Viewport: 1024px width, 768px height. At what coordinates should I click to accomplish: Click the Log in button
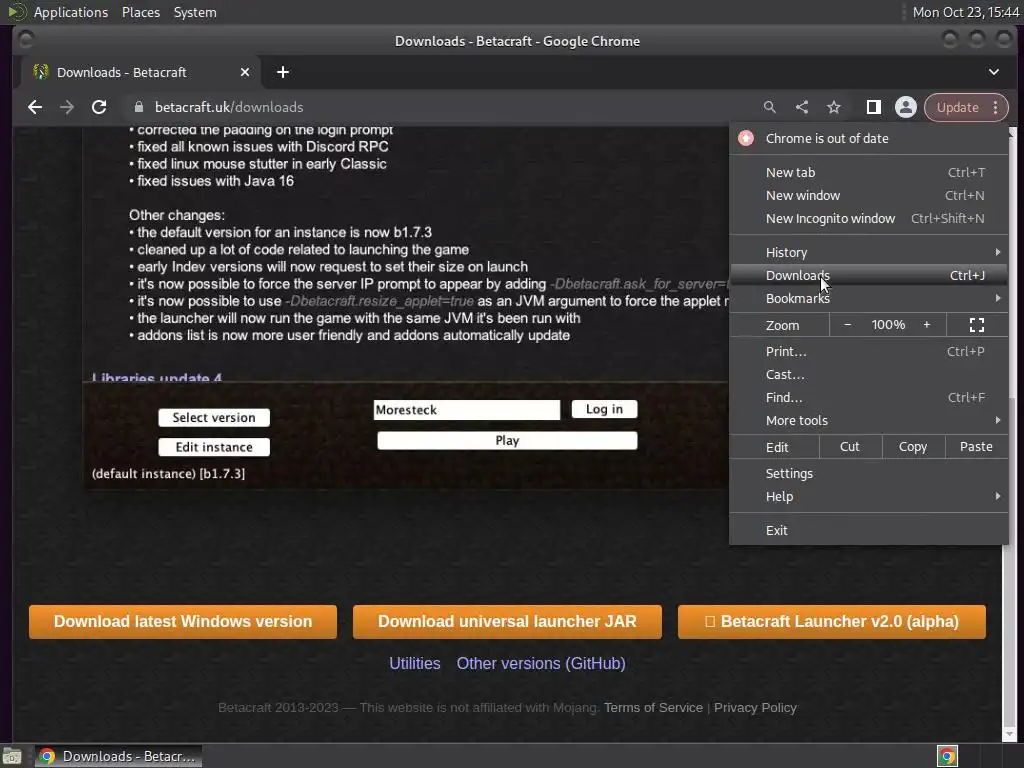click(x=604, y=409)
